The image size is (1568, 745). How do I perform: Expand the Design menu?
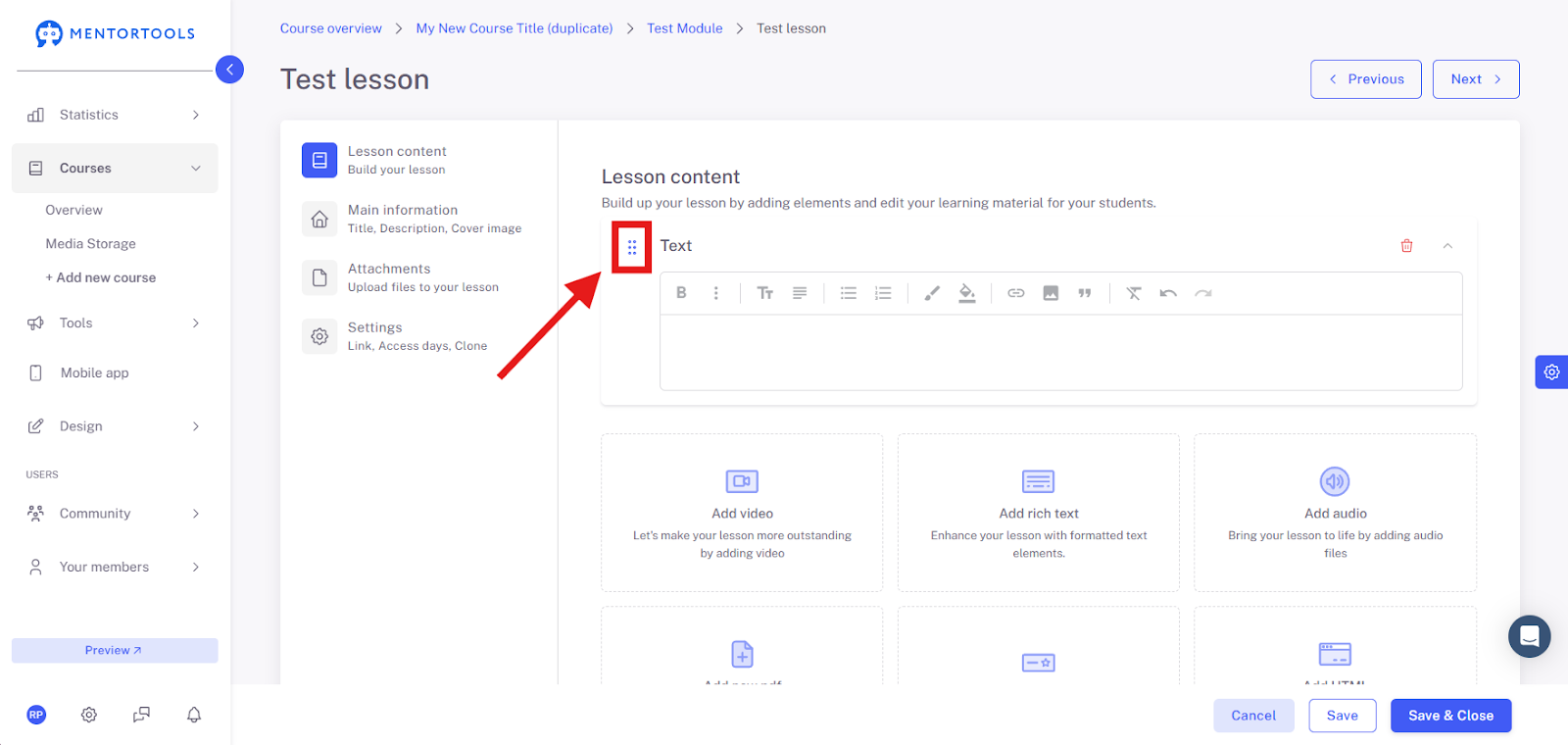pos(115,426)
